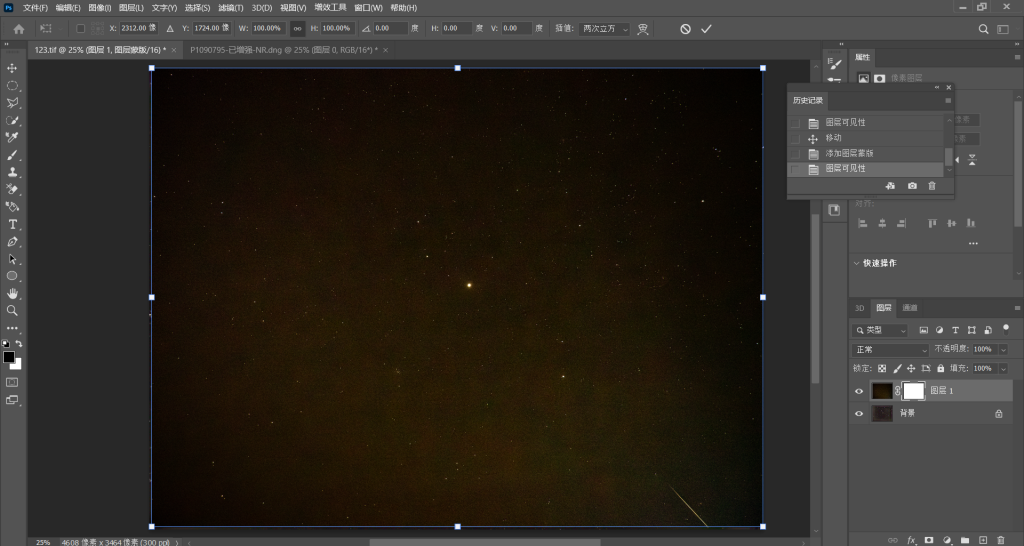The height and width of the screenshot is (546, 1024).
Task: Select the Paint Bucket tool
Action: click(12, 206)
